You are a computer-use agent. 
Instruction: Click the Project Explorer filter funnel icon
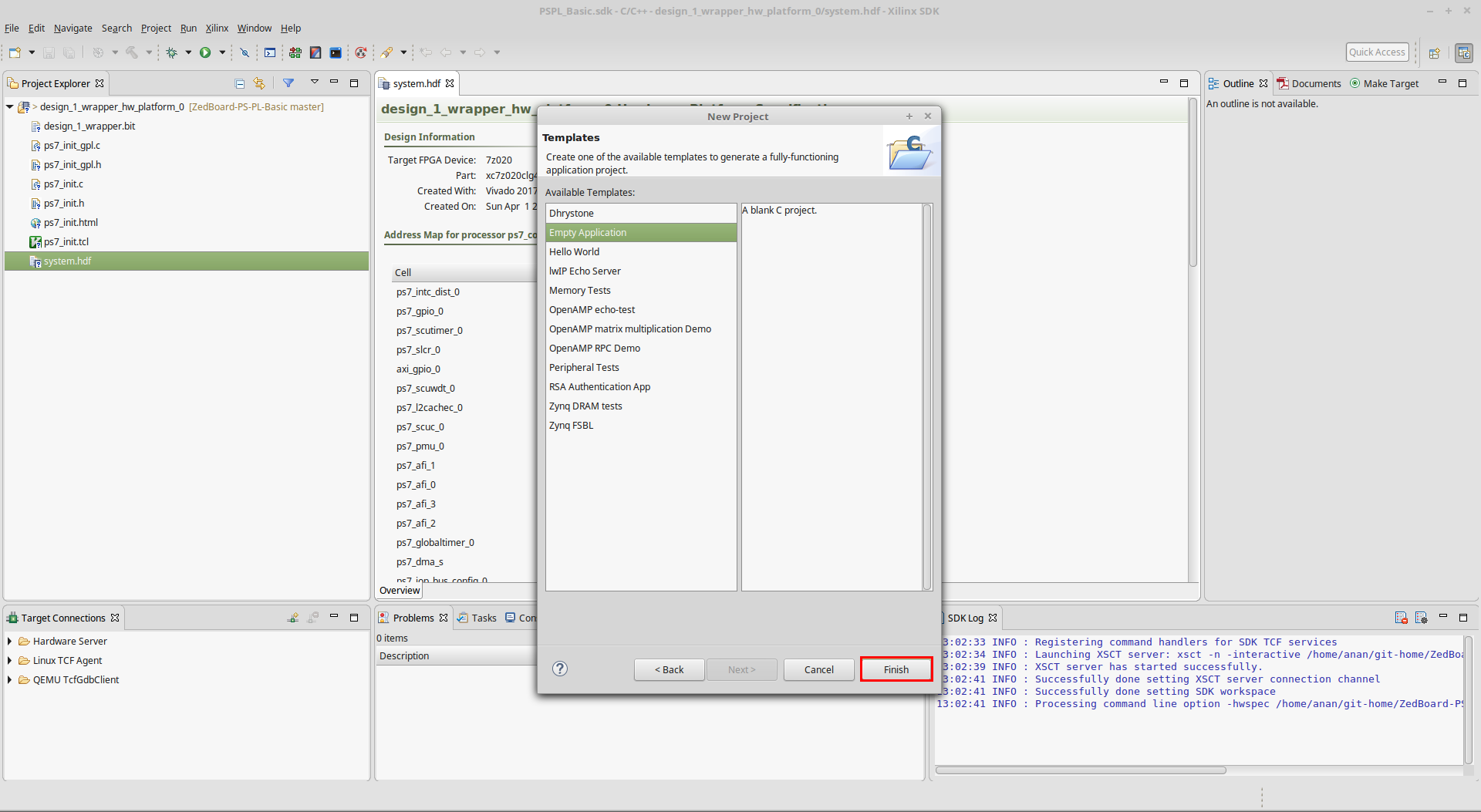(x=288, y=83)
